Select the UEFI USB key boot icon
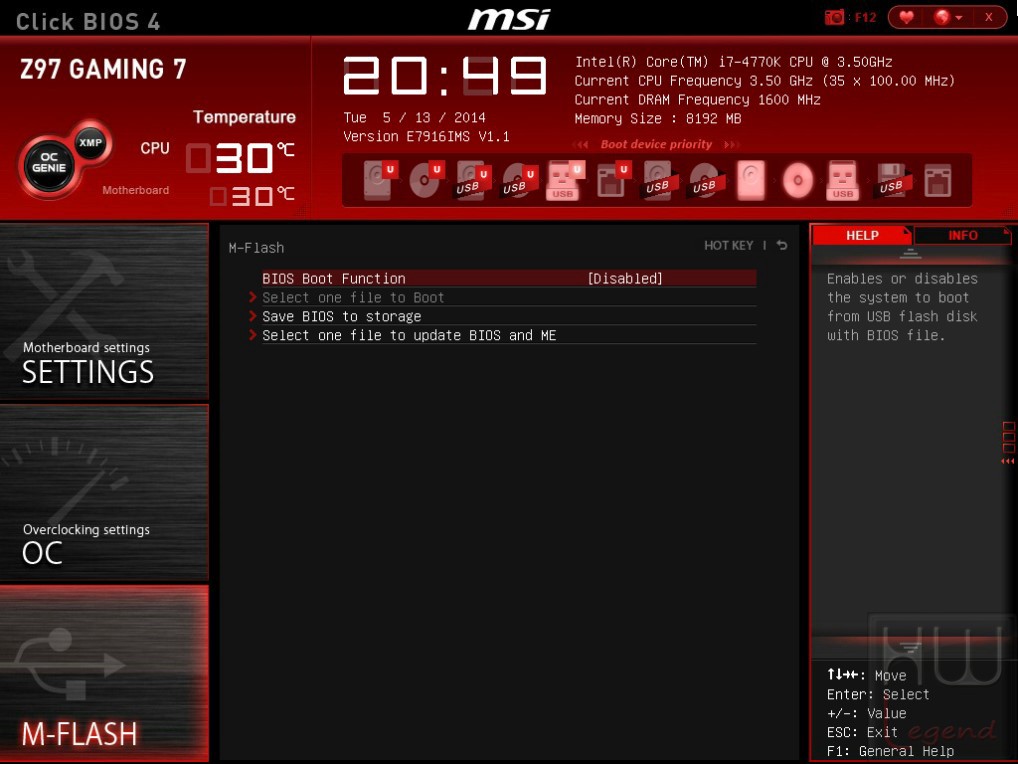Viewport: 1018px width, 764px height. tap(565, 180)
